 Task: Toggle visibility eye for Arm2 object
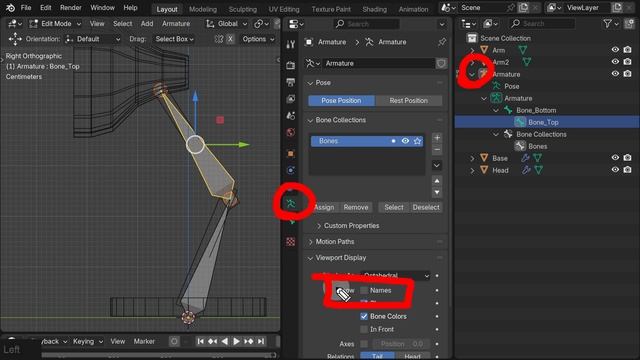(615, 62)
